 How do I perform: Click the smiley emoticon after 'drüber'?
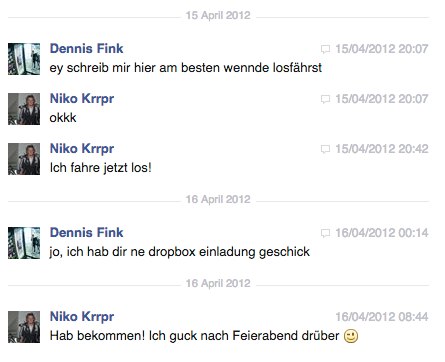[x=351, y=336]
